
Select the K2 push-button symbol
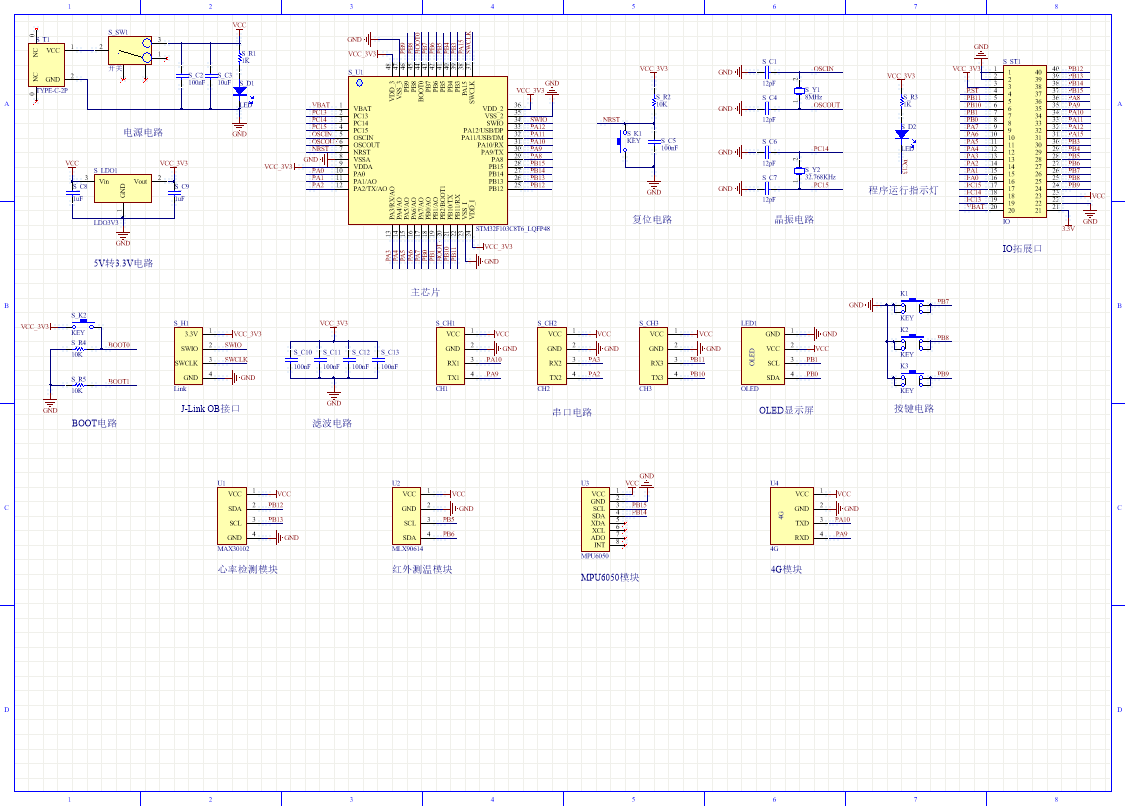point(913,342)
